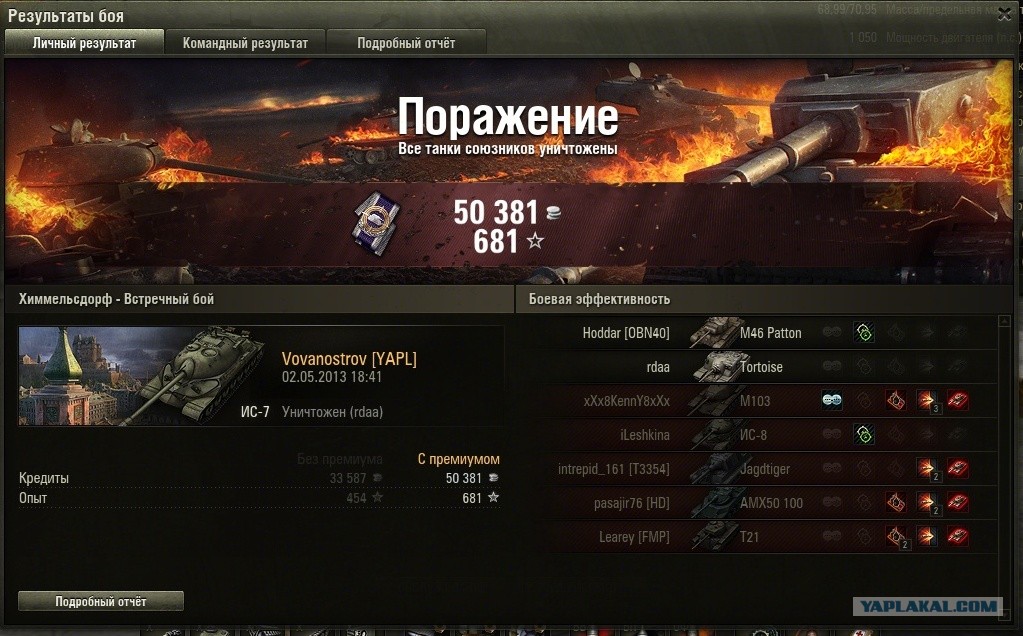Click the kill icon in Learey's row
1023x636 pixels.
coord(958,536)
